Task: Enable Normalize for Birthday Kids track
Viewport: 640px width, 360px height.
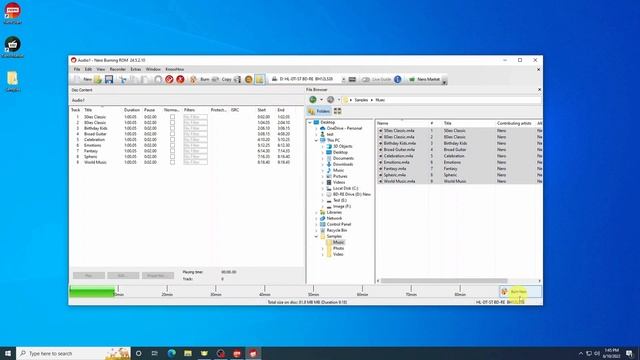Action: 172,128
